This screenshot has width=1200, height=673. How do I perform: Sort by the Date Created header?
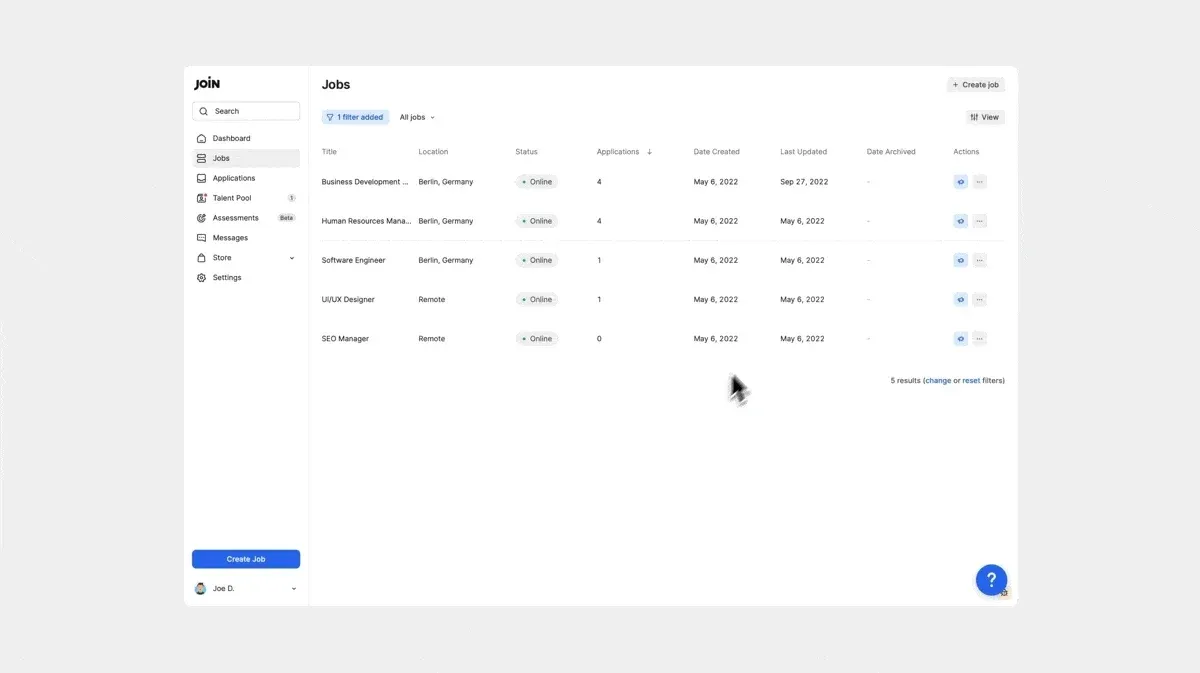[717, 152]
